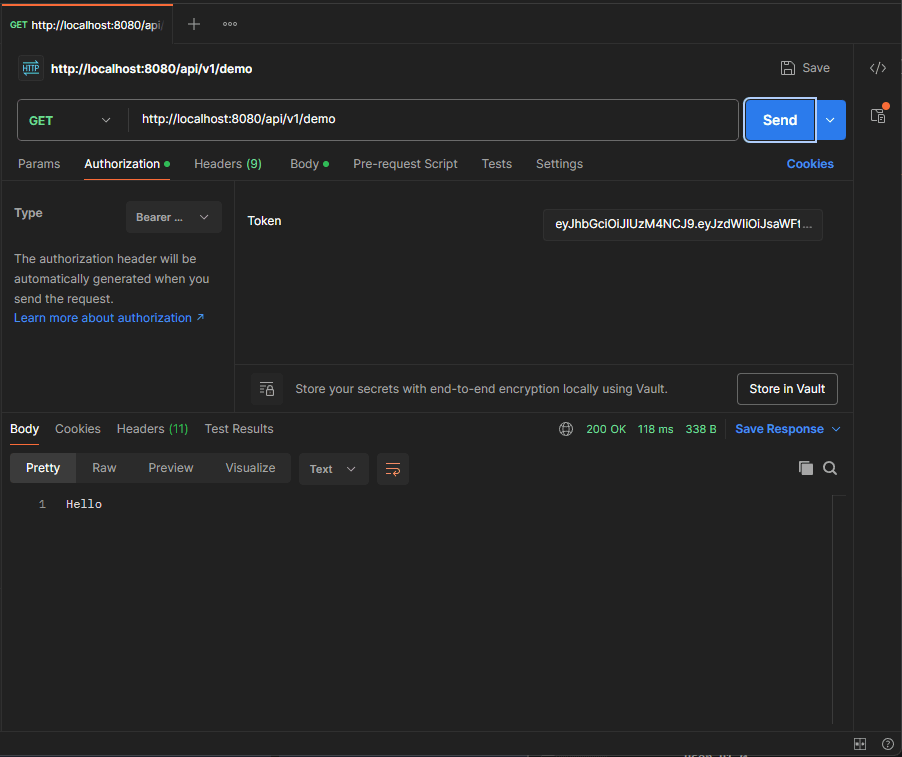Click the Token input field

[x=683, y=225]
